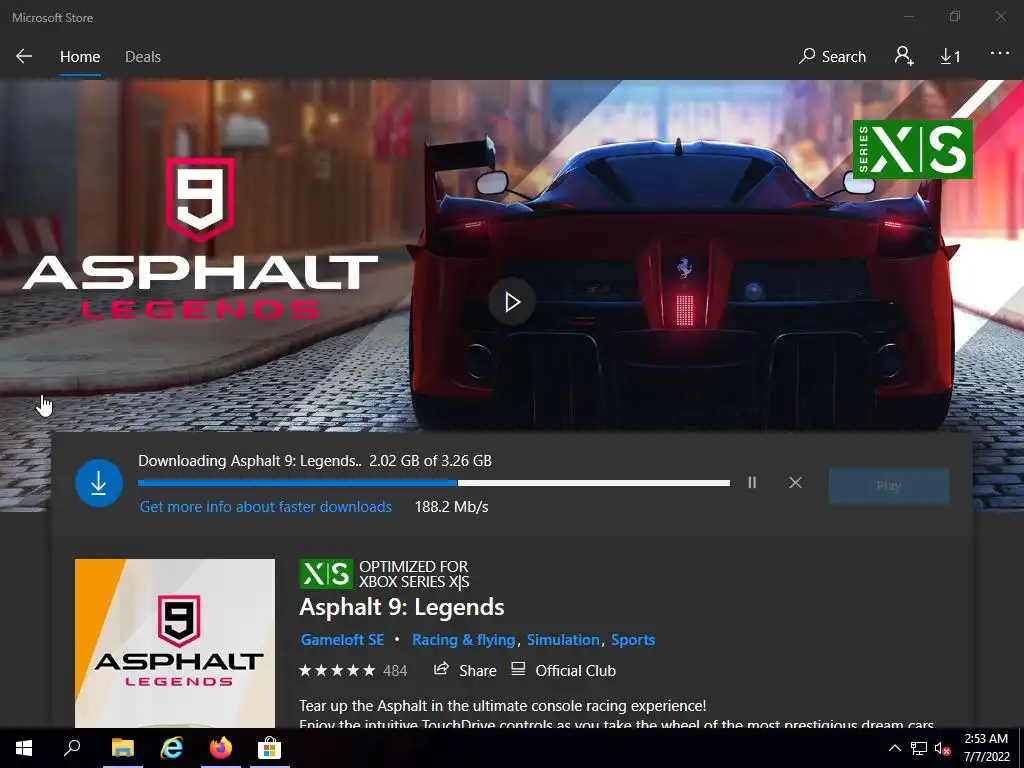Open Search in the Store
1024x768 pixels.
(832, 57)
